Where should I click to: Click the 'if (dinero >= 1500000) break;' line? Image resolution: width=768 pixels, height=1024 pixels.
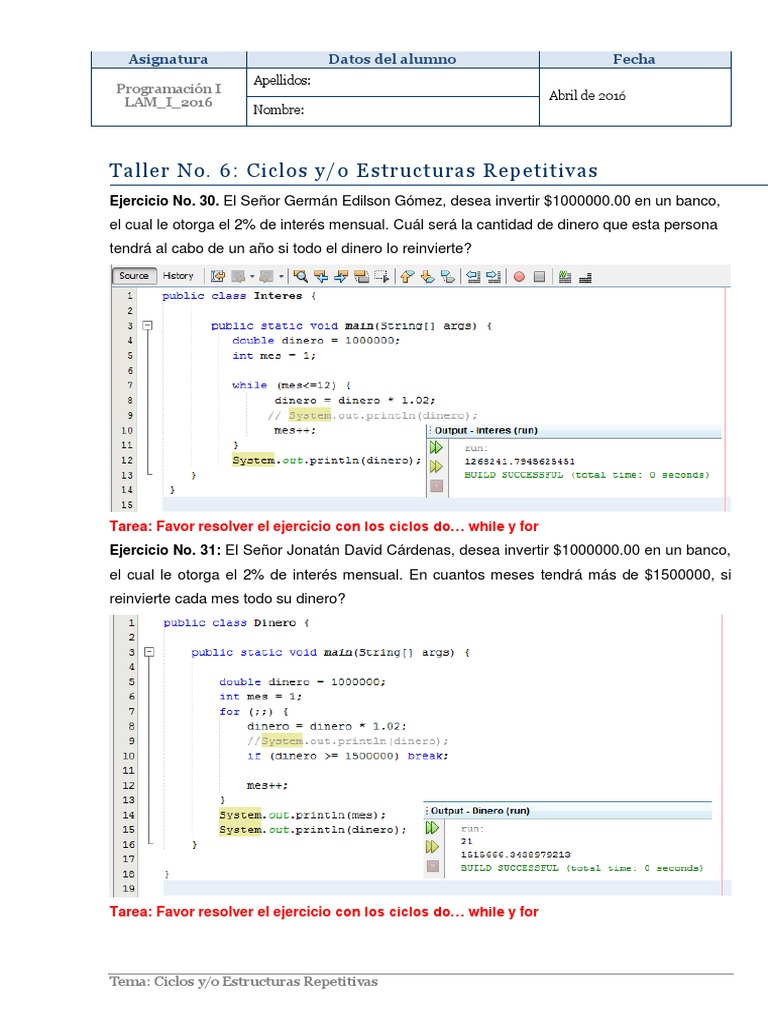tap(347, 756)
